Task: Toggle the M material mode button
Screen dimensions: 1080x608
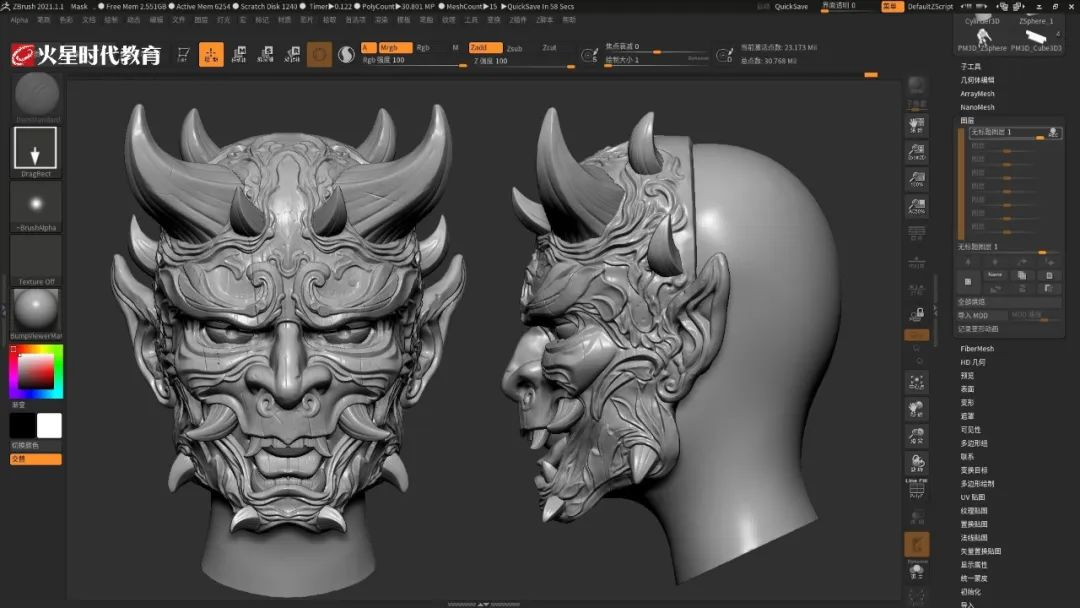Action: pos(455,48)
